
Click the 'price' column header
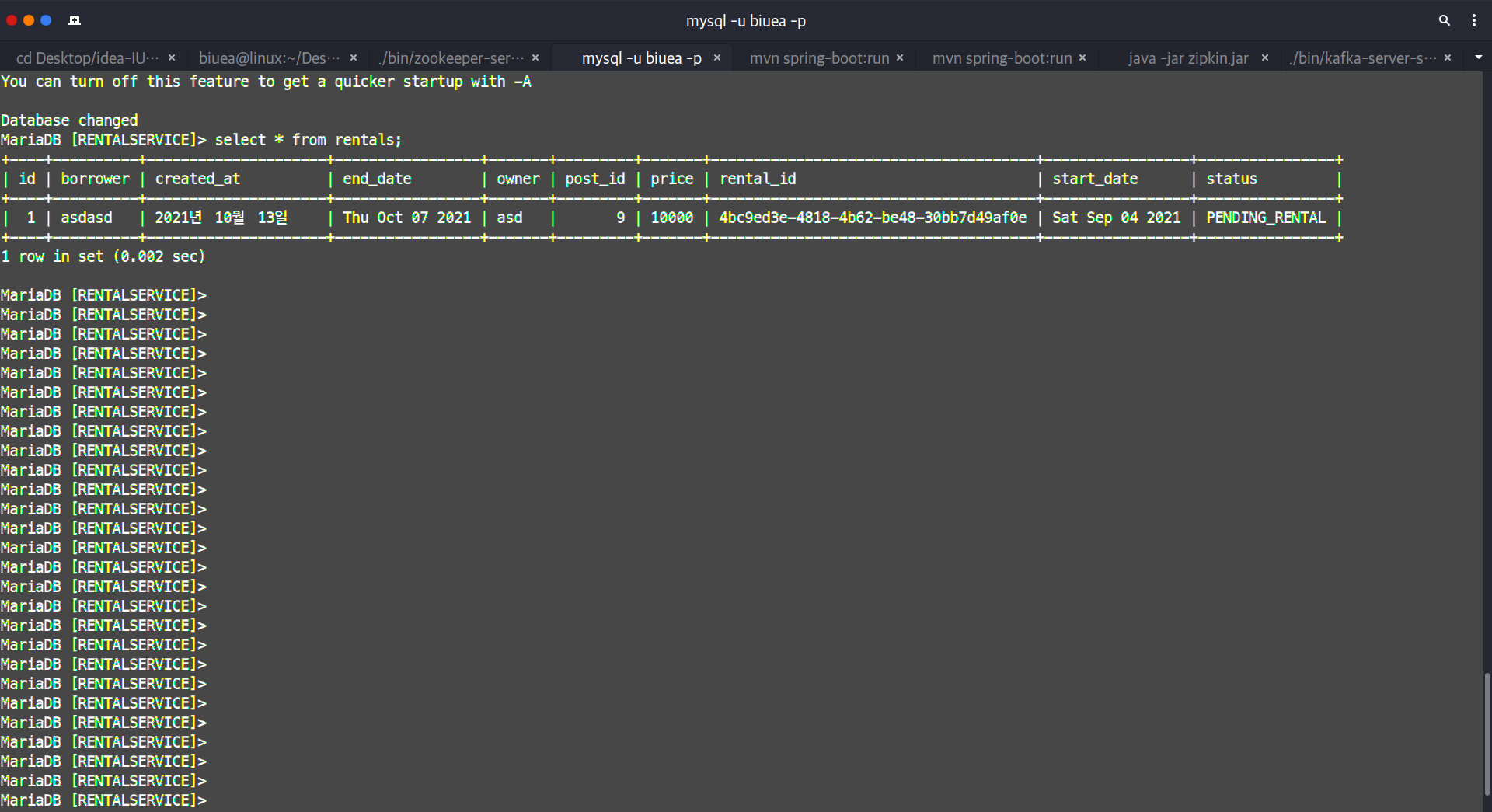(672, 179)
